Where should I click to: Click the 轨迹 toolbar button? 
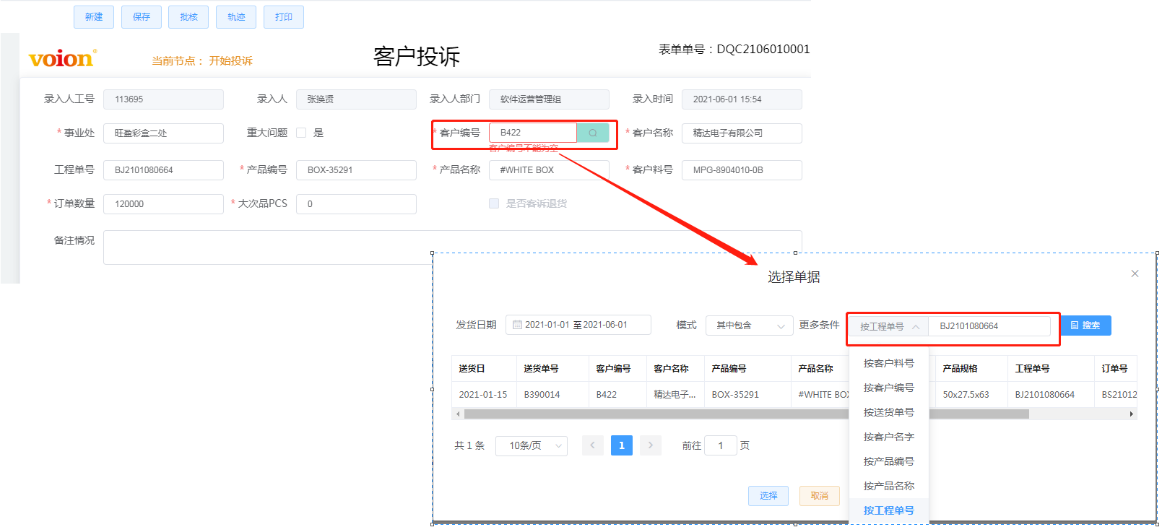click(237, 17)
